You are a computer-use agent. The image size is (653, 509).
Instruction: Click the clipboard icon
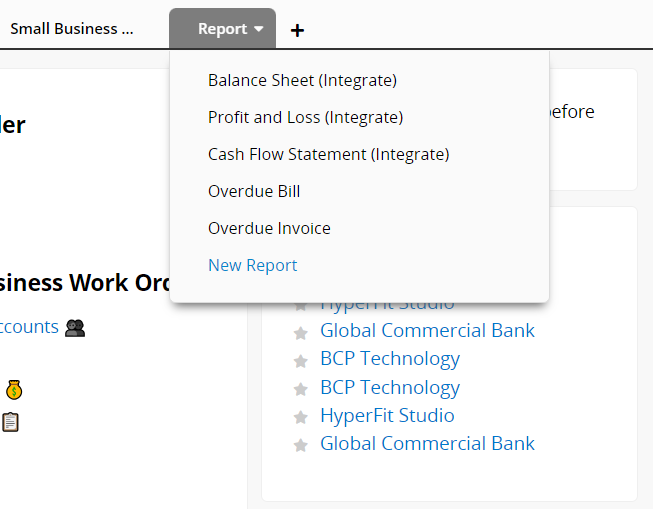(11, 421)
